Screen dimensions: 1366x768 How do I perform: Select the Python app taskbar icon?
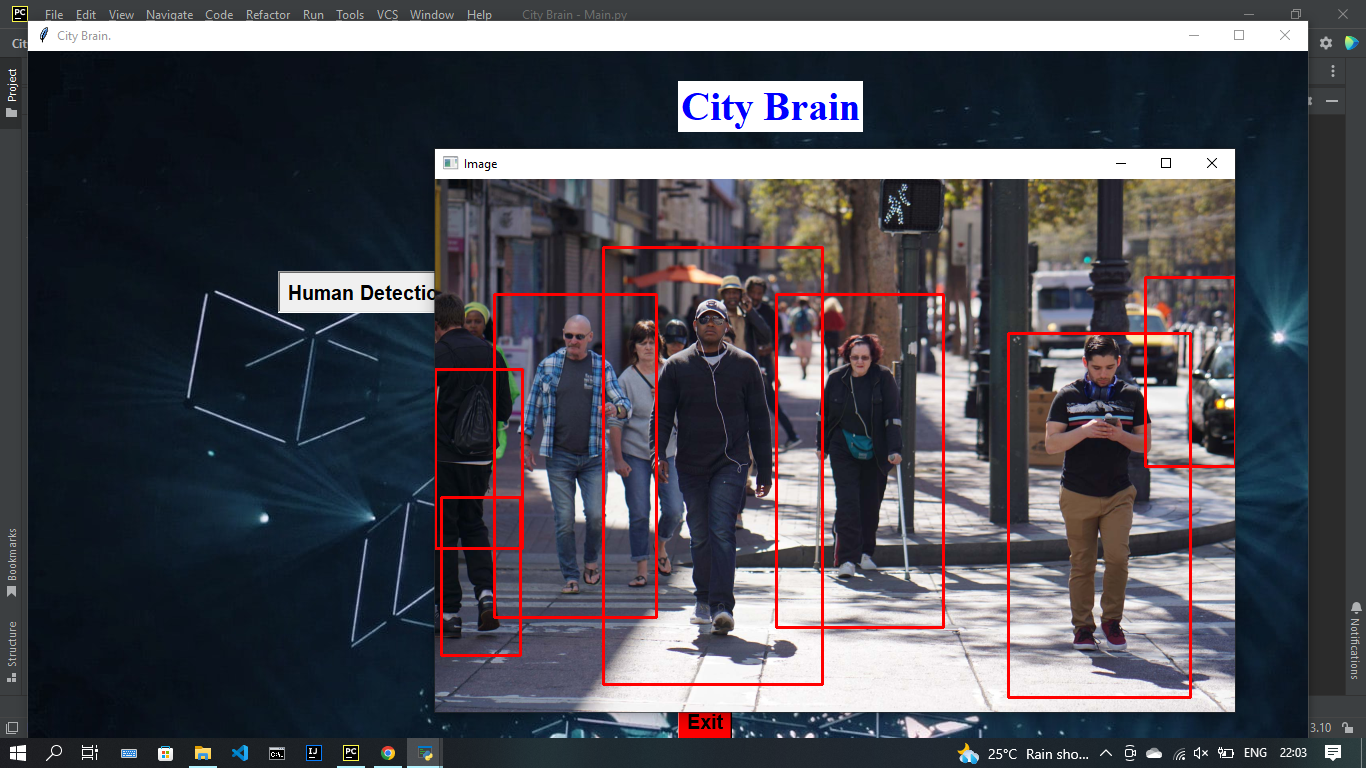[x=425, y=753]
